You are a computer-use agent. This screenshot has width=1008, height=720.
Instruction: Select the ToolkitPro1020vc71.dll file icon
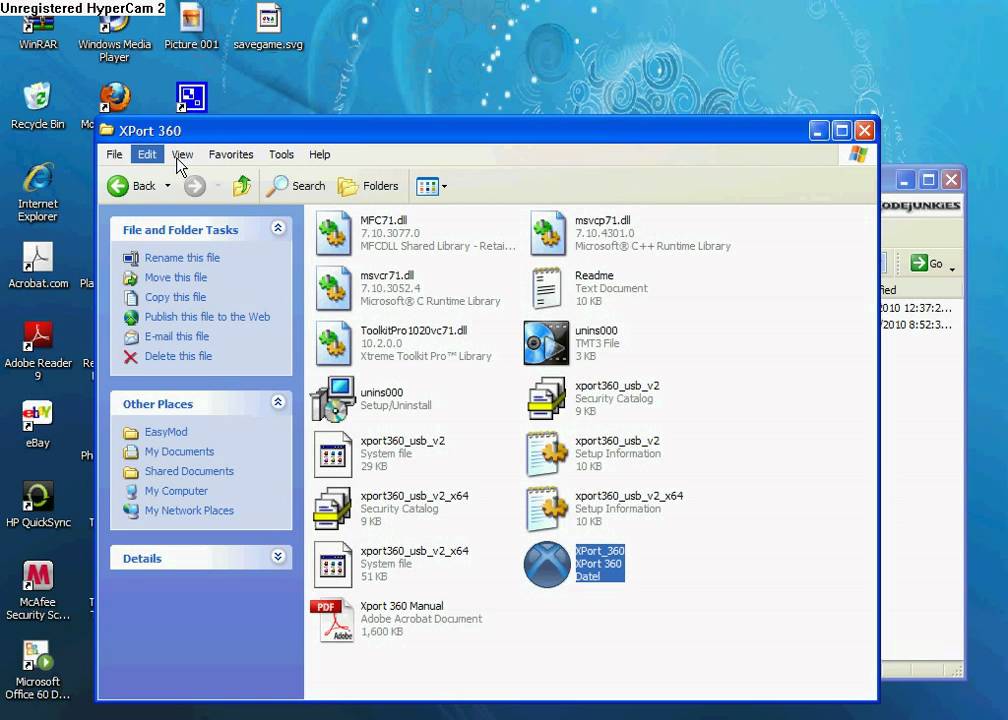(x=333, y=344)
